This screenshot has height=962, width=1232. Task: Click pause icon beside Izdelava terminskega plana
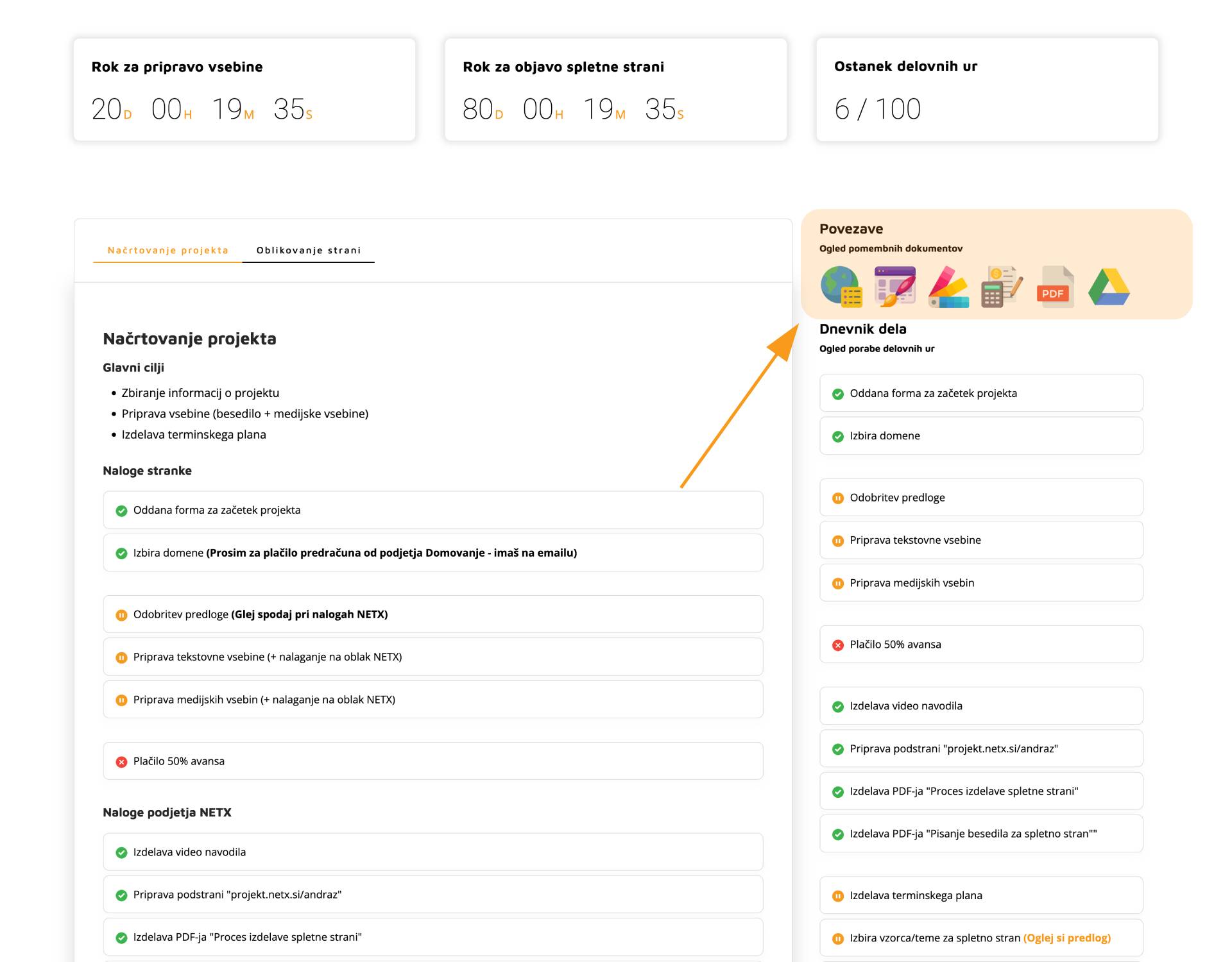[837, 896]
